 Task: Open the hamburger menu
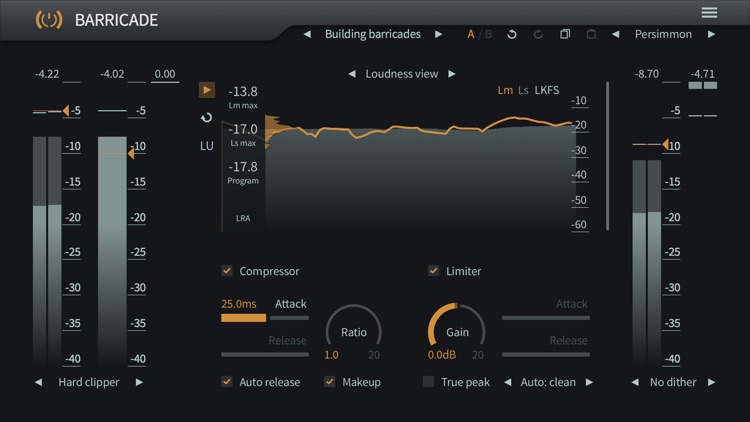click(709, 12)
